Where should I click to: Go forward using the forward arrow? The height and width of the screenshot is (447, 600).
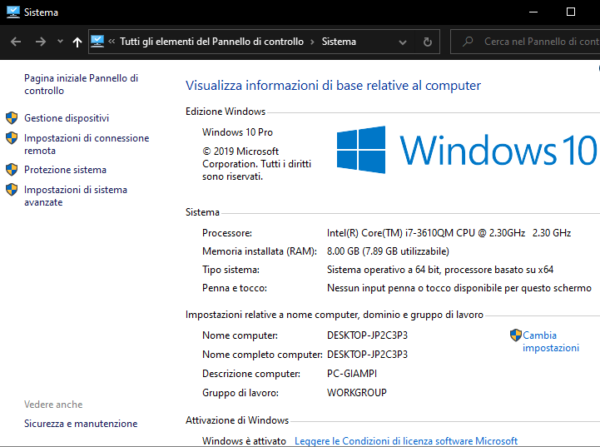41,41
